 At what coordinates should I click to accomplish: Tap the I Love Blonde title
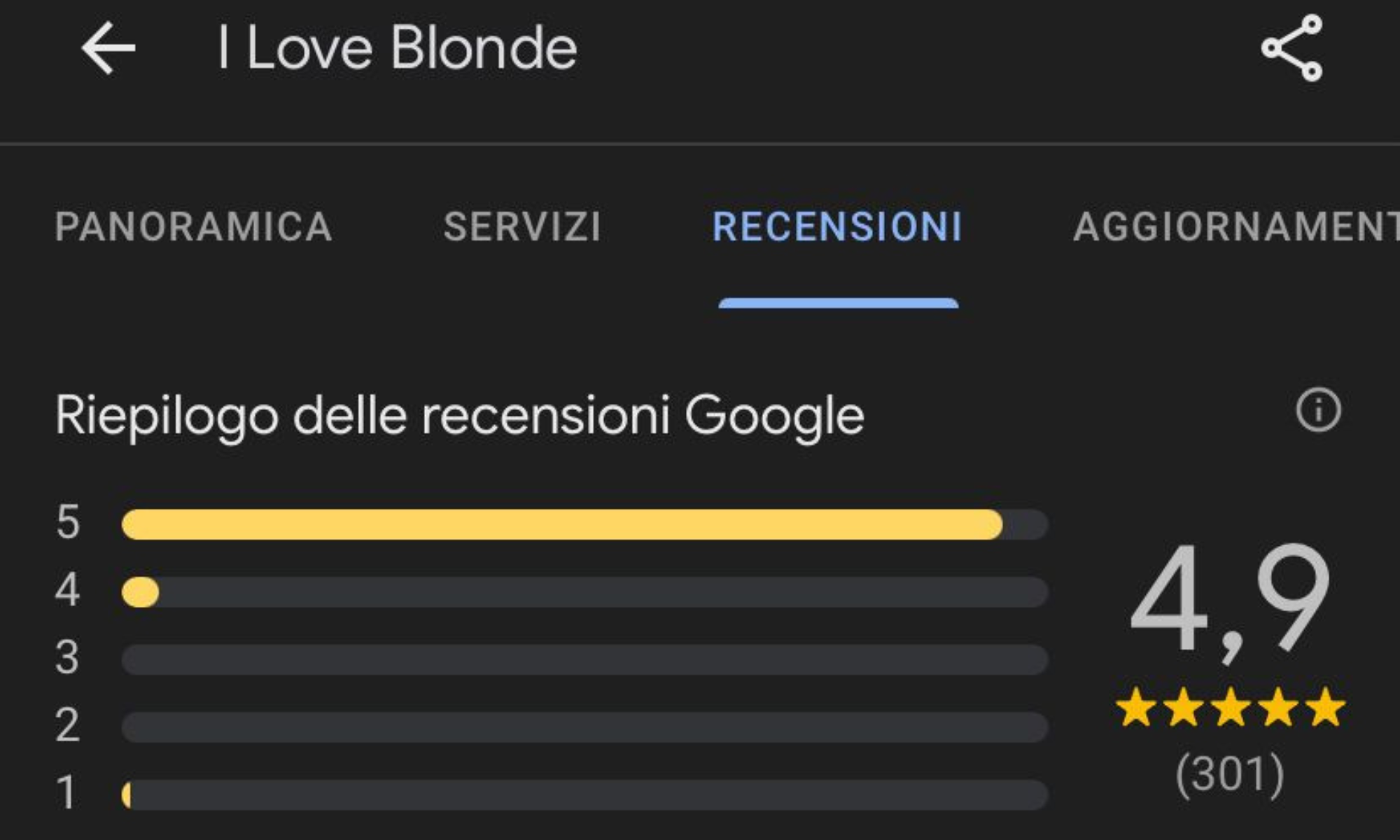point(397,48)
